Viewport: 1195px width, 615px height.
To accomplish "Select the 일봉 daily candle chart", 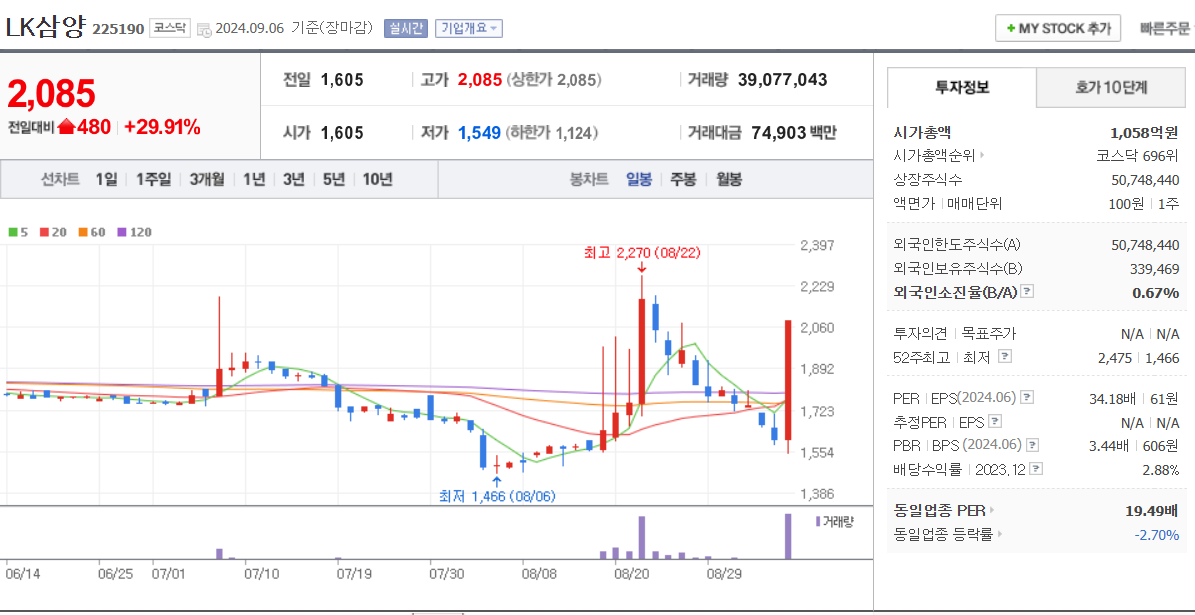I will 639,180.
